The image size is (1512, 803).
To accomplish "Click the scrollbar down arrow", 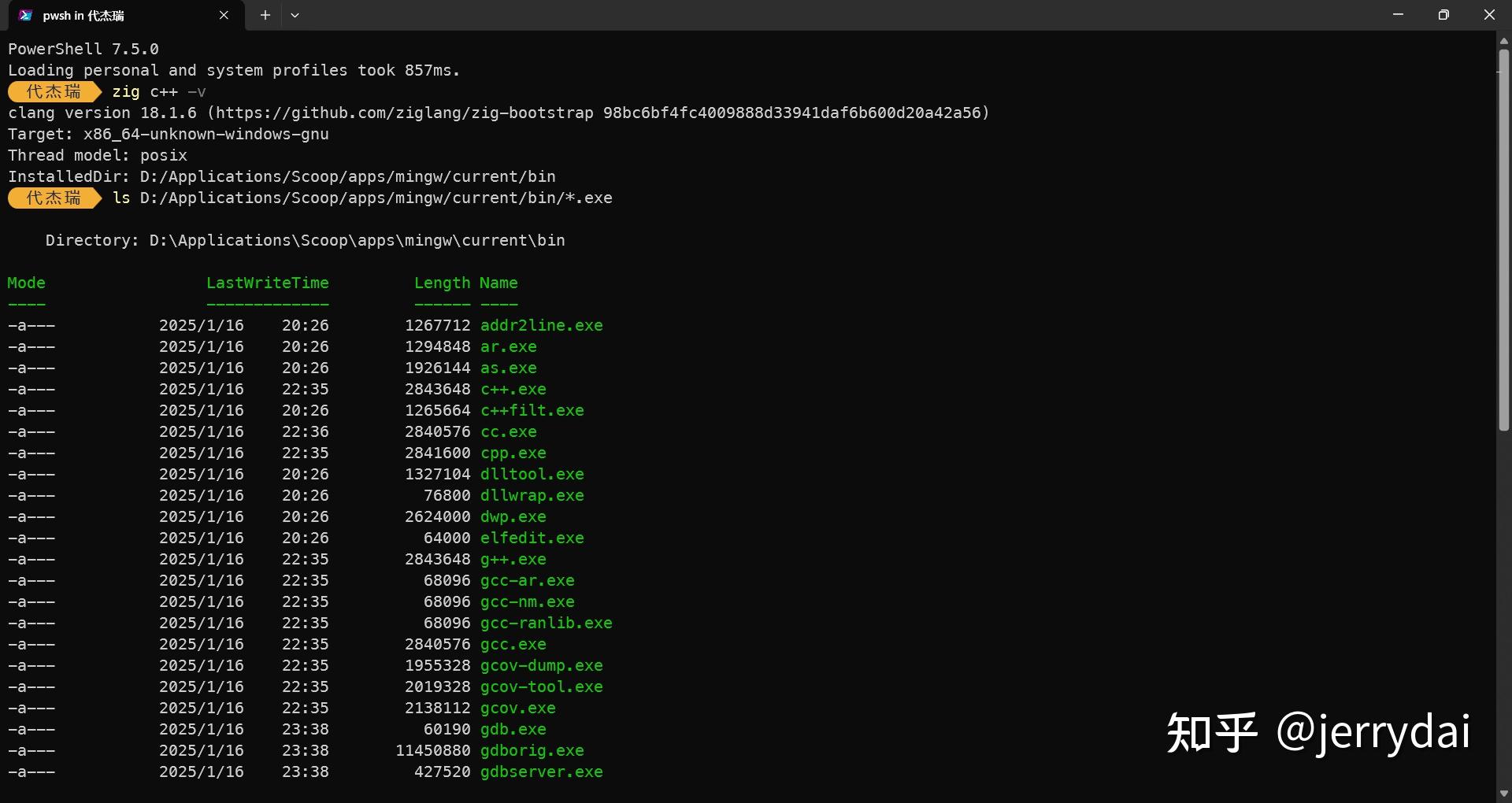I will coord(1503,794).
